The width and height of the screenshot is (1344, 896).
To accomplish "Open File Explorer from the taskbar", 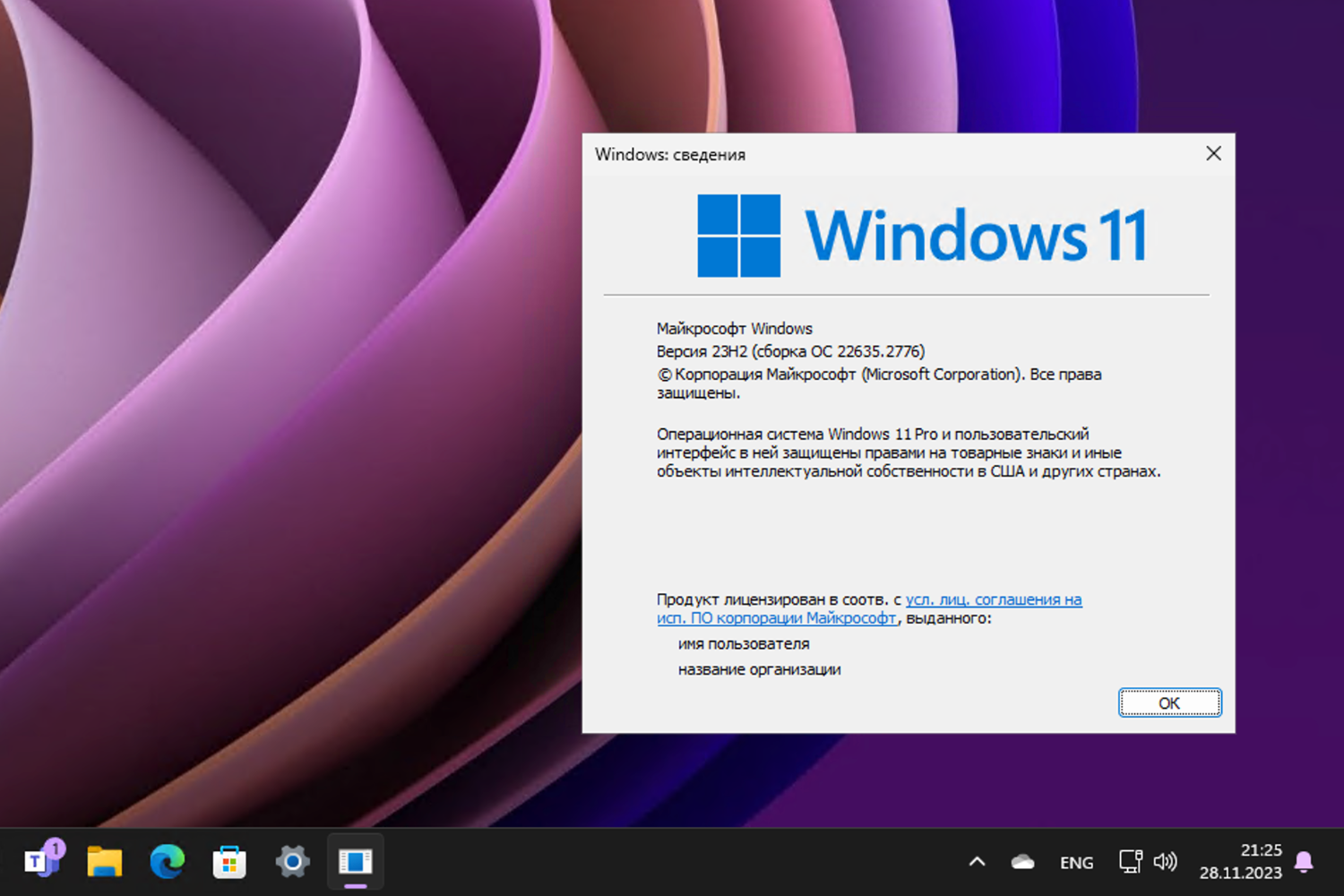I will pyautogui.click(x=103, y=862).
